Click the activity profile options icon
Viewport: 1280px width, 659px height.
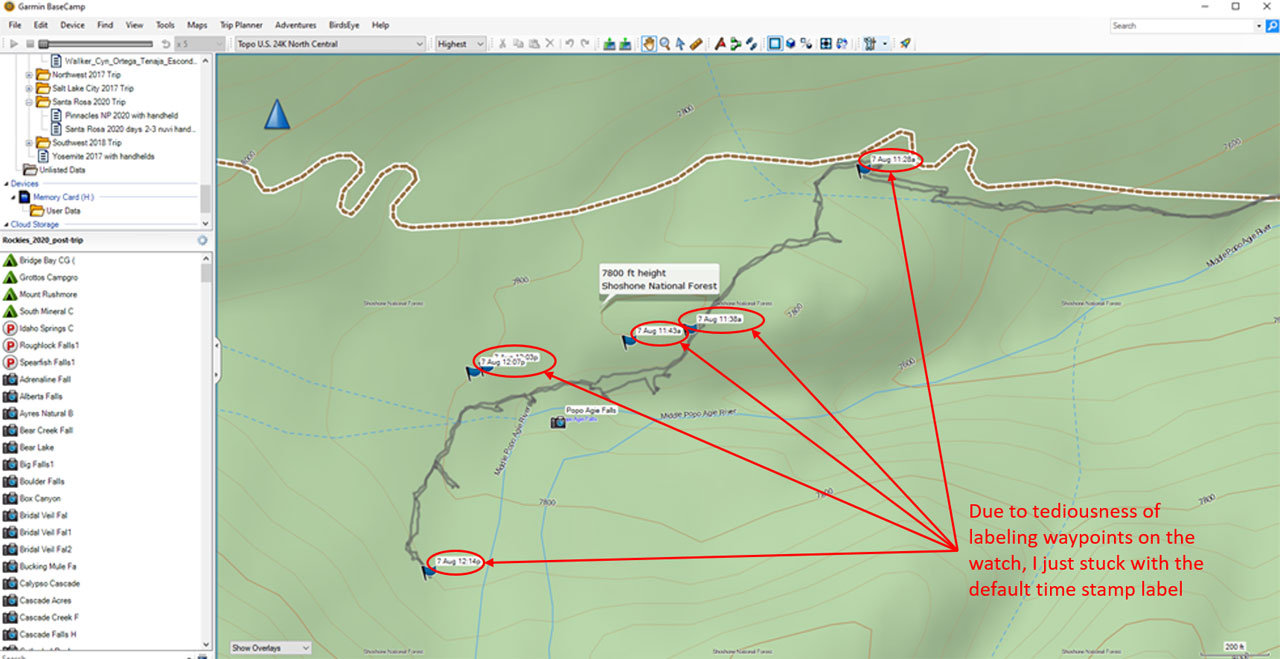[870, 44]
